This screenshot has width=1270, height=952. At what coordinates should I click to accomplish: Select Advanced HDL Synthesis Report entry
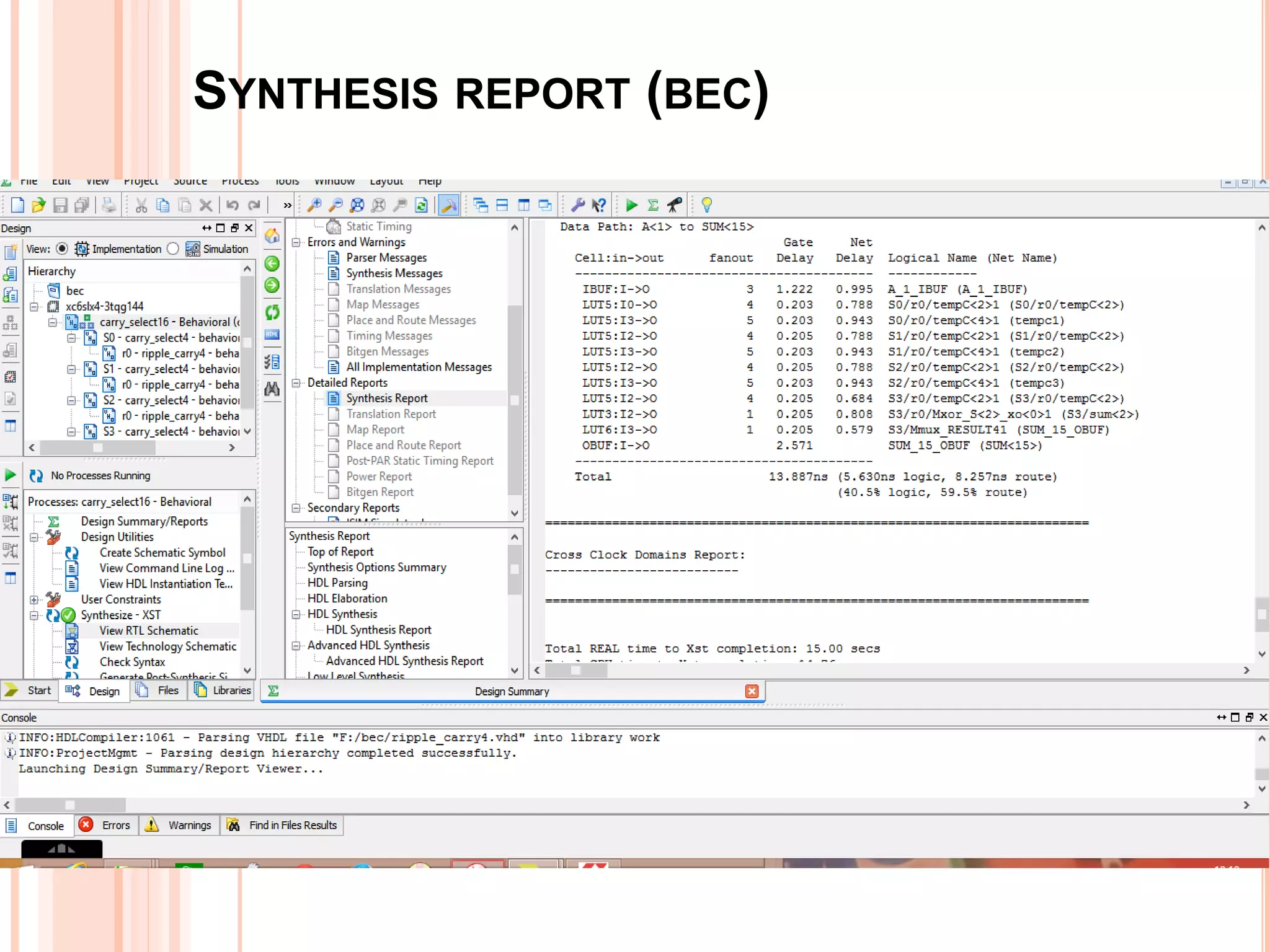[x=404, y=661]
